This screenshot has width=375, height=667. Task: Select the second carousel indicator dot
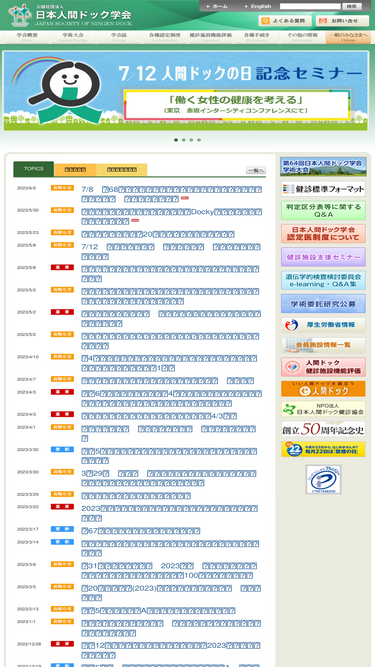(x=184, y=140)
